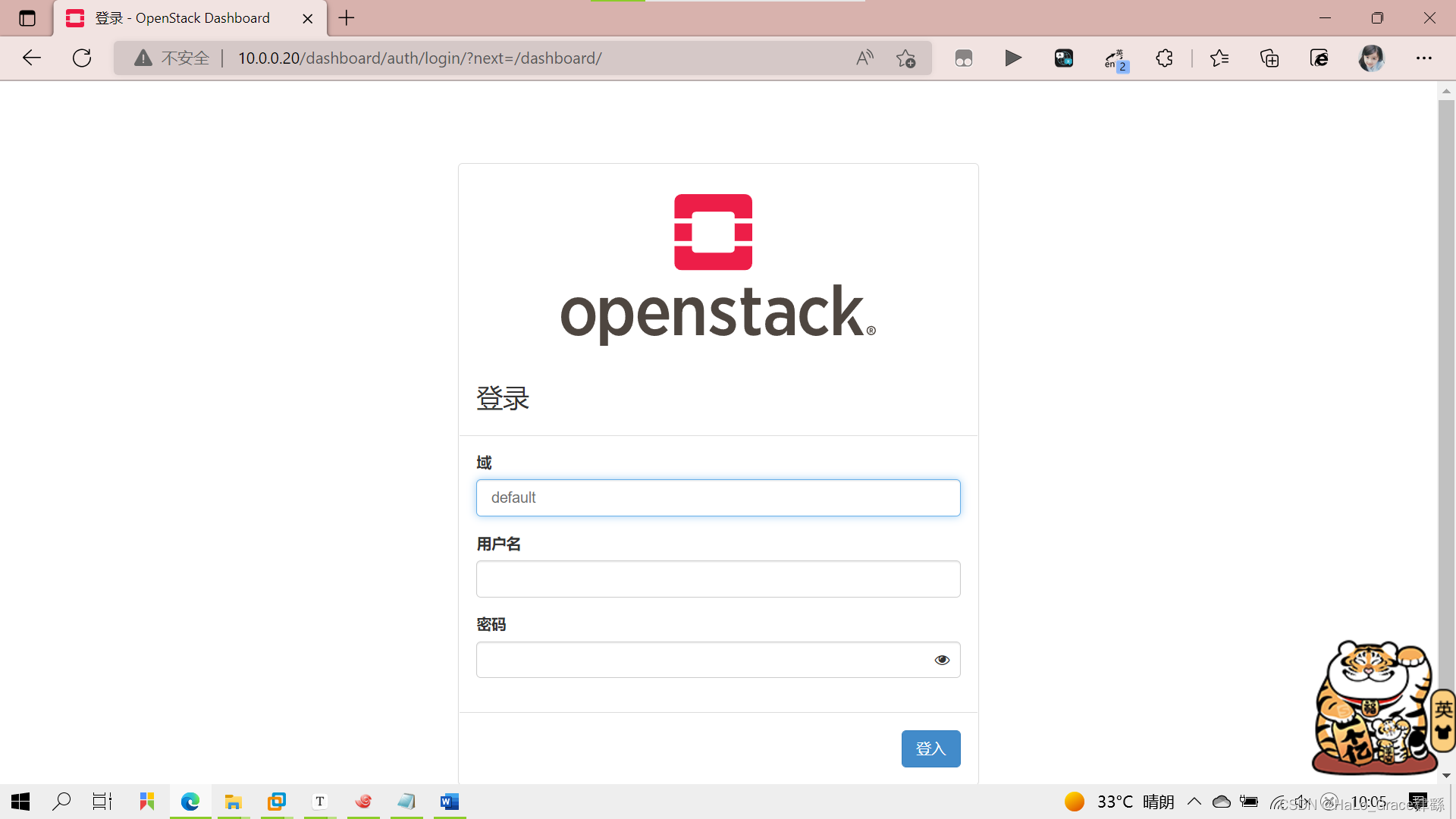1456x819 pixels.
Task: Open the browser settings ellipsis menu
Action: pos(1424,58)
